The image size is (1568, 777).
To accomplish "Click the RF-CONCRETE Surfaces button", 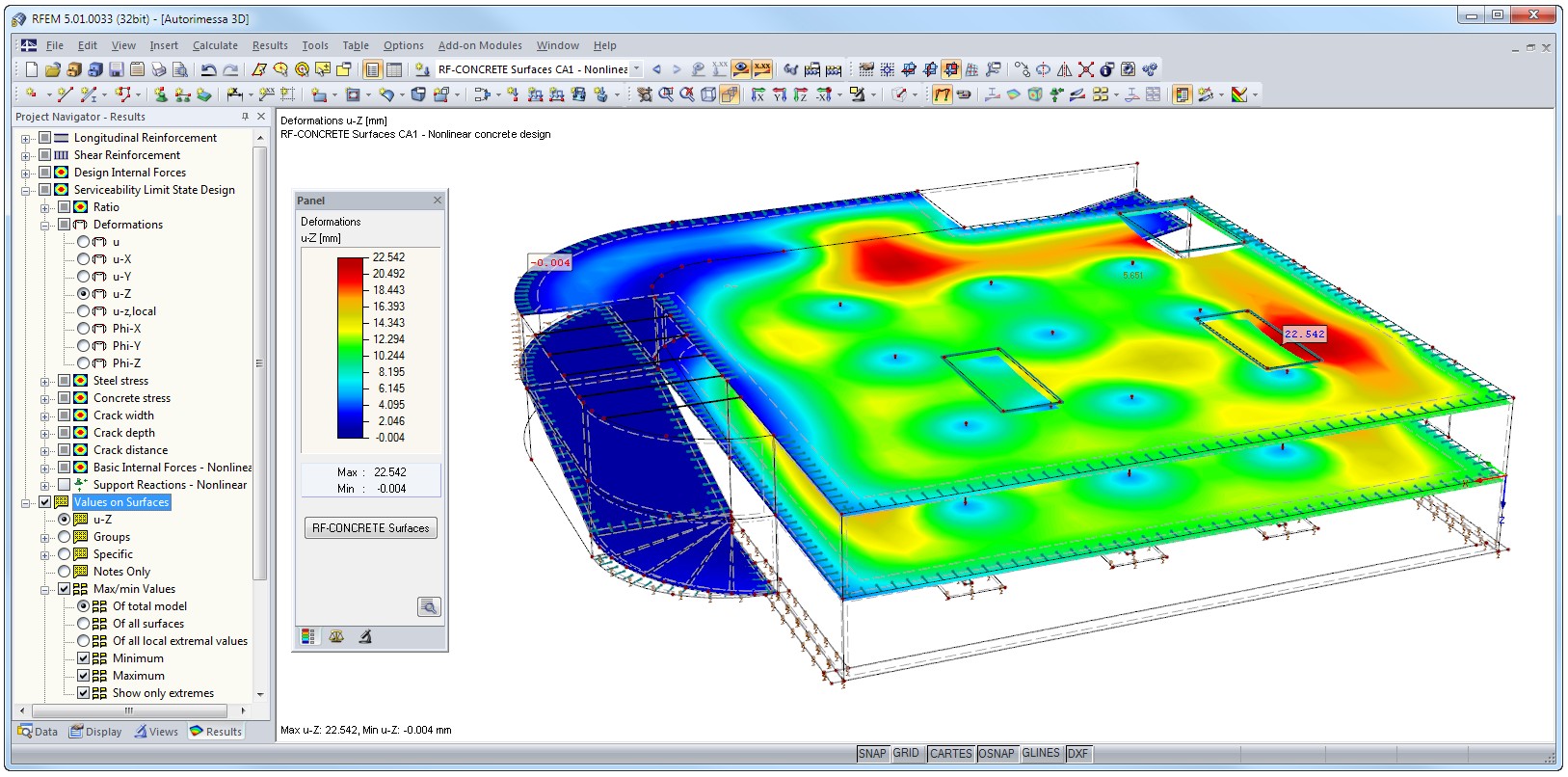I will point(371,528).
